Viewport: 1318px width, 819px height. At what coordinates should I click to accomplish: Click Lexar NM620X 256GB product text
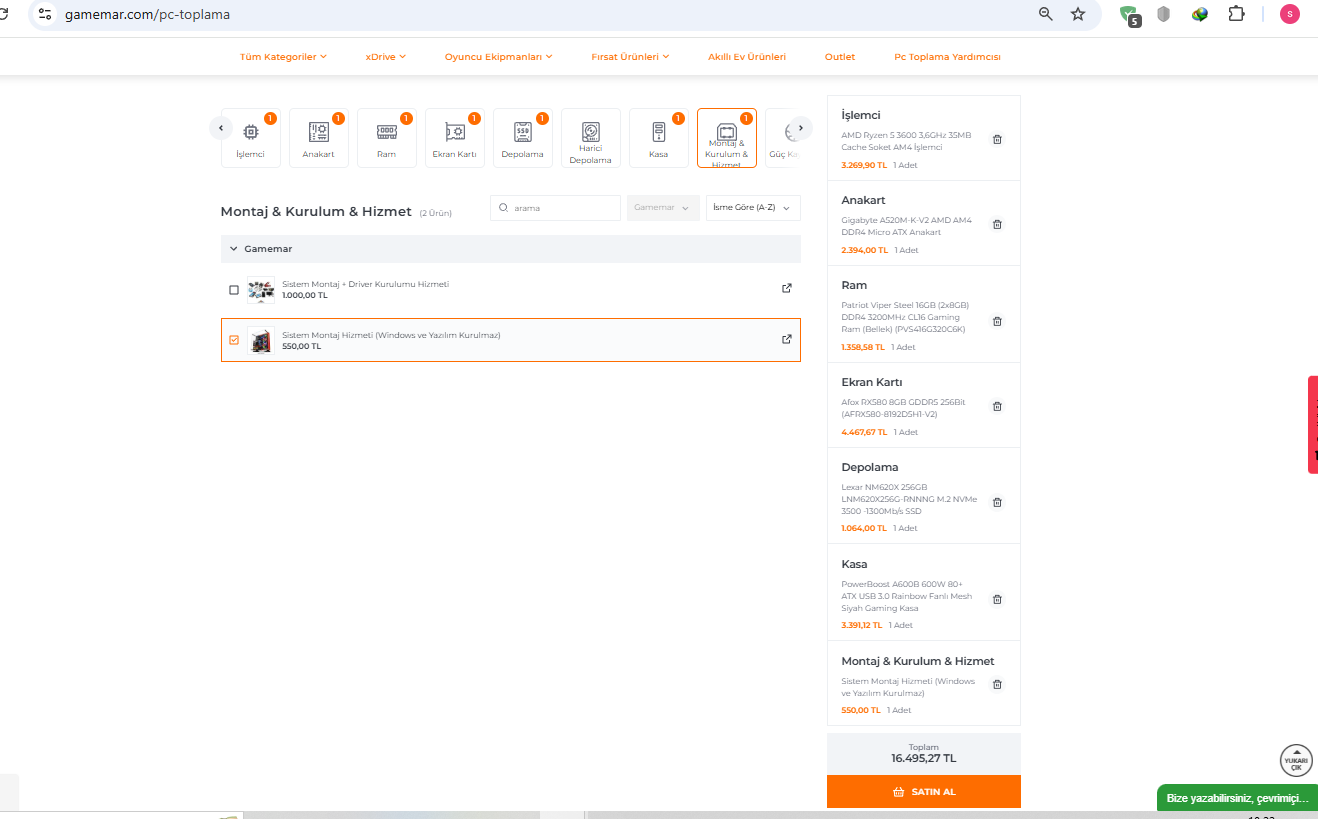click(909, 499)
